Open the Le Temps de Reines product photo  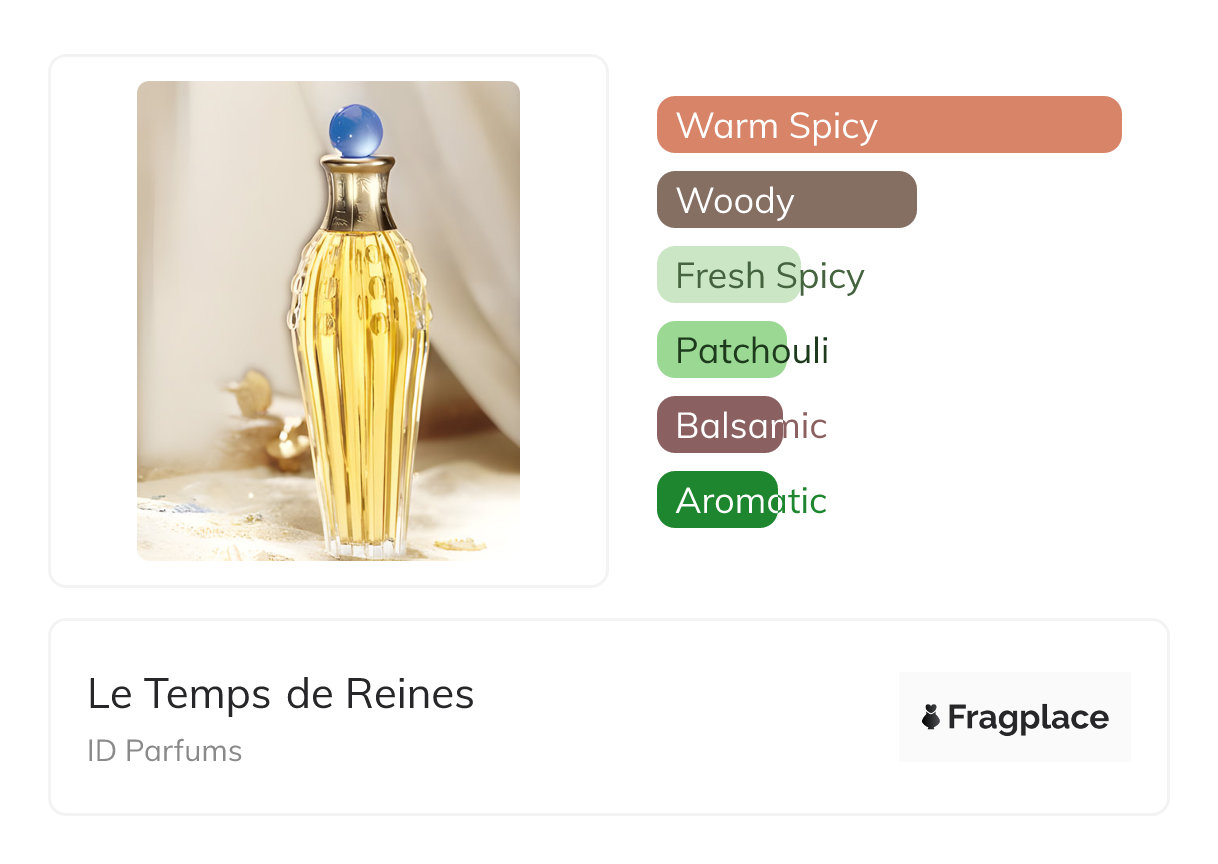328,320
